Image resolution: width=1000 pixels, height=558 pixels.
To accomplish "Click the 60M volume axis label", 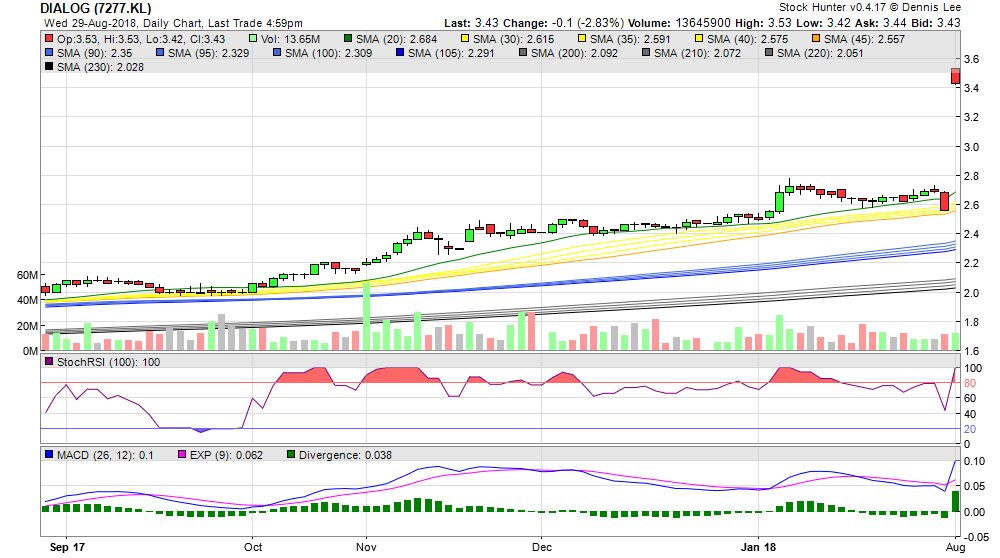I will click(x=27, y=275).
